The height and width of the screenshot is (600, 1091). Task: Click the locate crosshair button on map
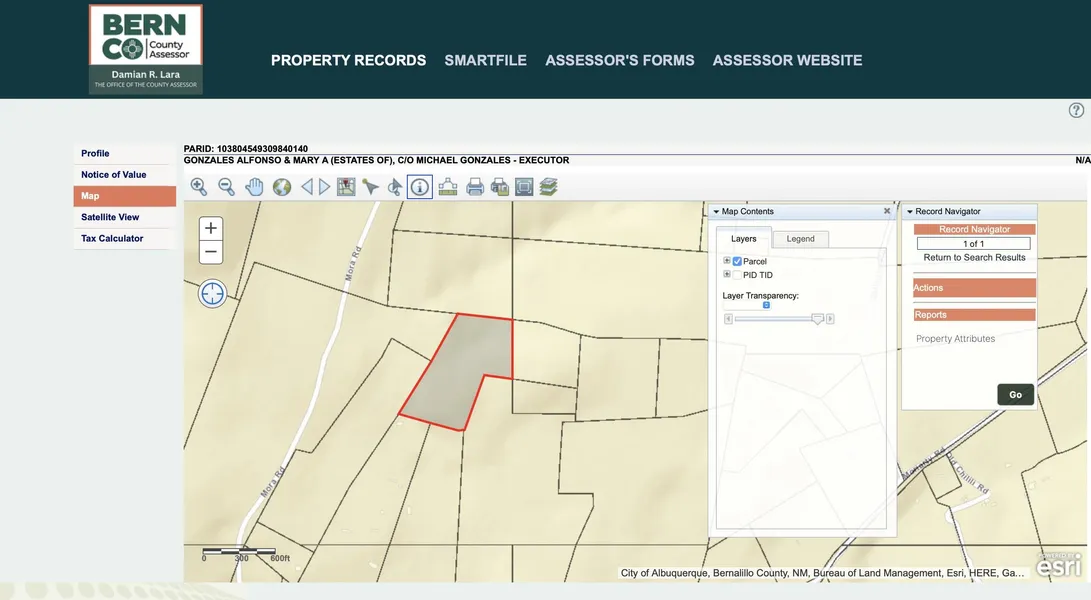click(x=212, y=293)
